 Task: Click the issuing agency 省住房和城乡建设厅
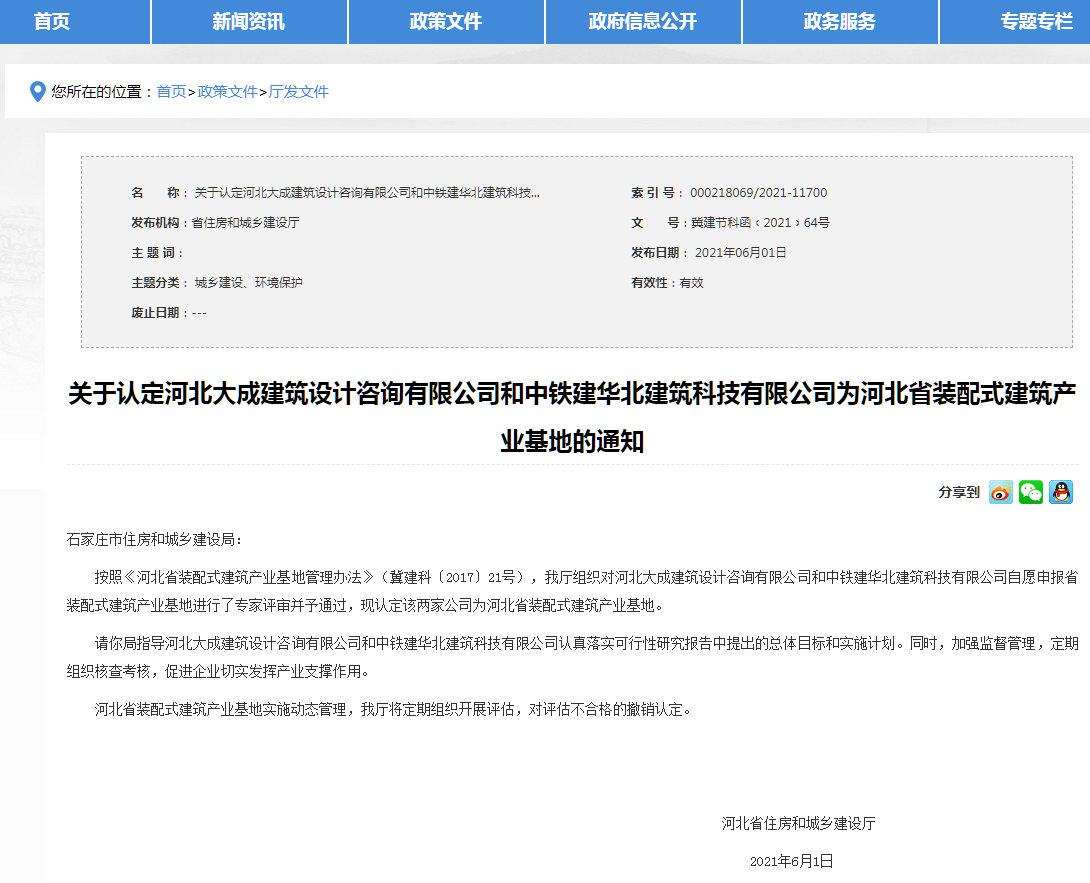point(245,223)
